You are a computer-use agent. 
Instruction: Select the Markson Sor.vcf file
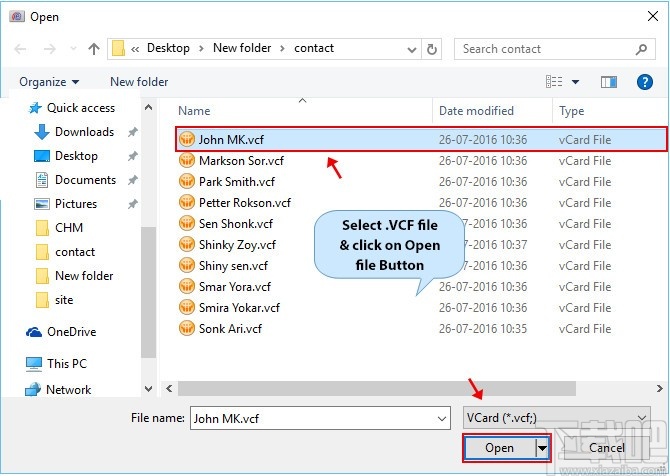241,161
